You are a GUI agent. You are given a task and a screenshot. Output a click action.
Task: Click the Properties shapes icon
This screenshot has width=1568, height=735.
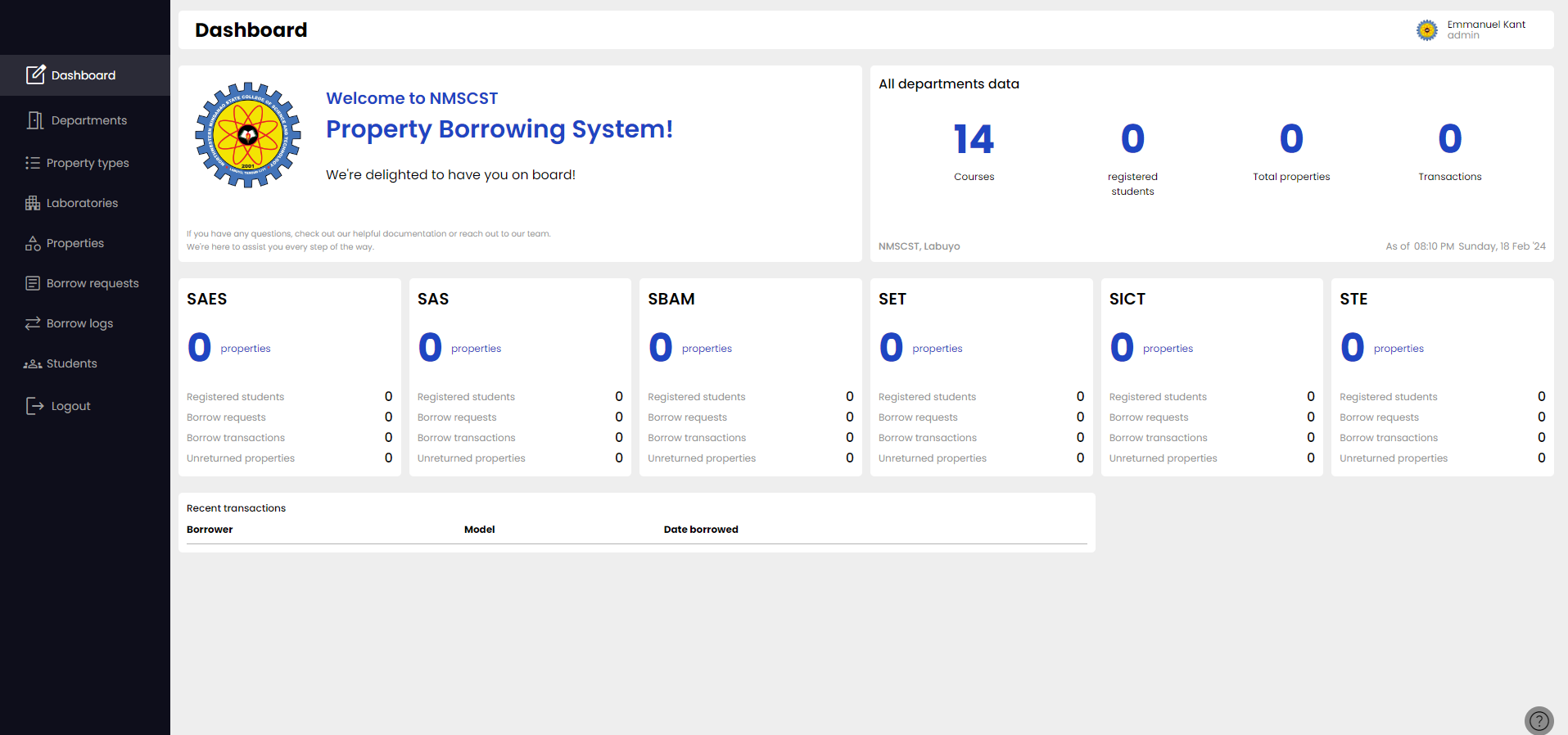33,243
